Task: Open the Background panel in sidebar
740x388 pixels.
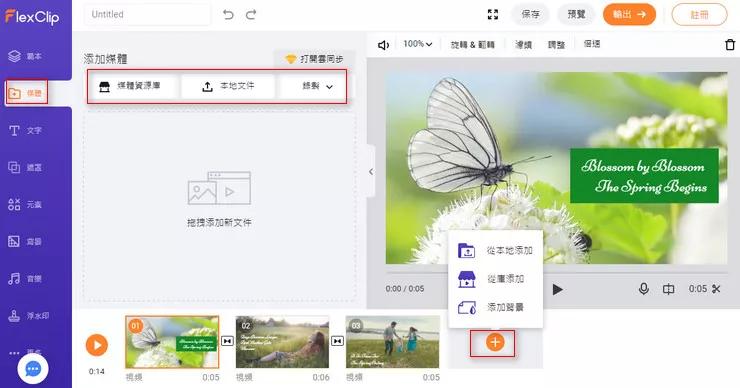Action: pyautogui.click(x=25, y=242)
